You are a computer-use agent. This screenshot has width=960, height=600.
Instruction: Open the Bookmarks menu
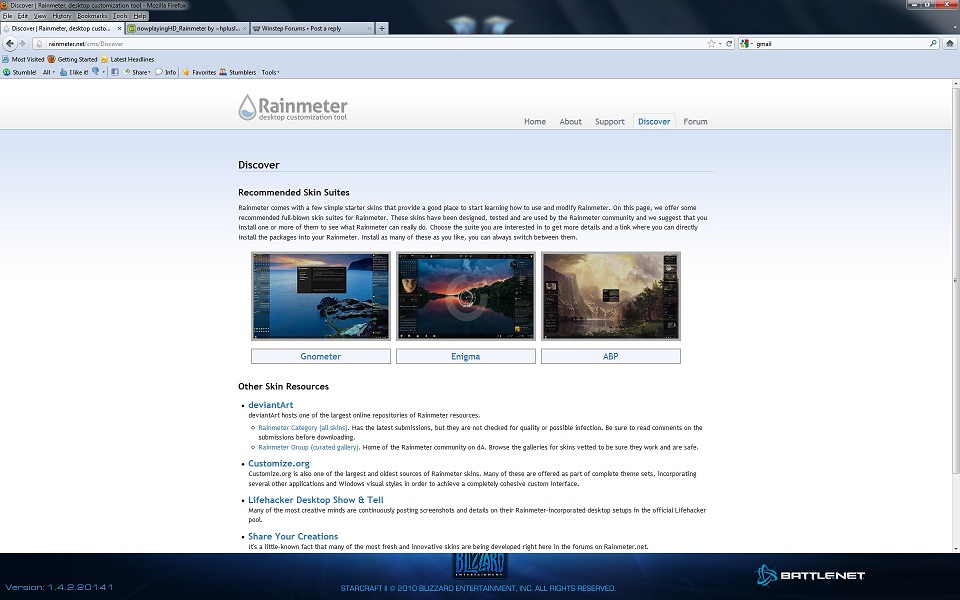click(92, 16)
